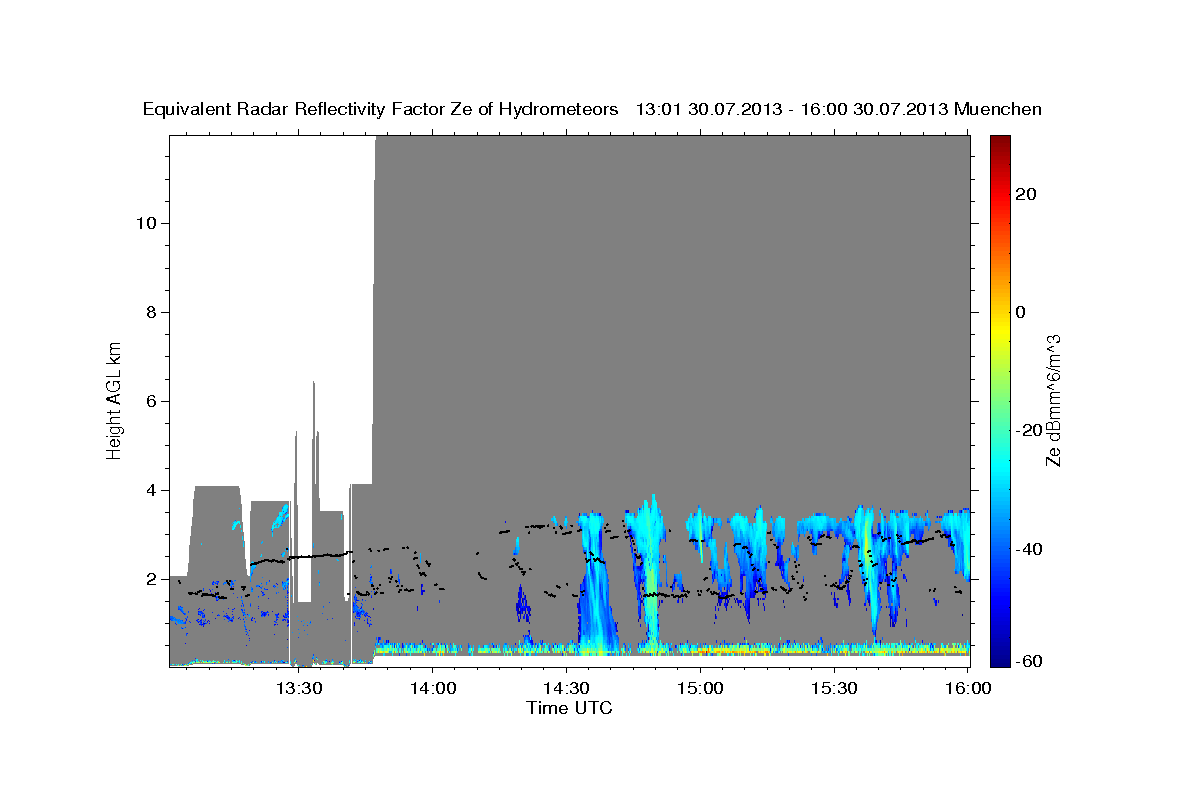Click the 'Time UTC' axis label
Screen dimensions: 1200x800
(569, 708)
